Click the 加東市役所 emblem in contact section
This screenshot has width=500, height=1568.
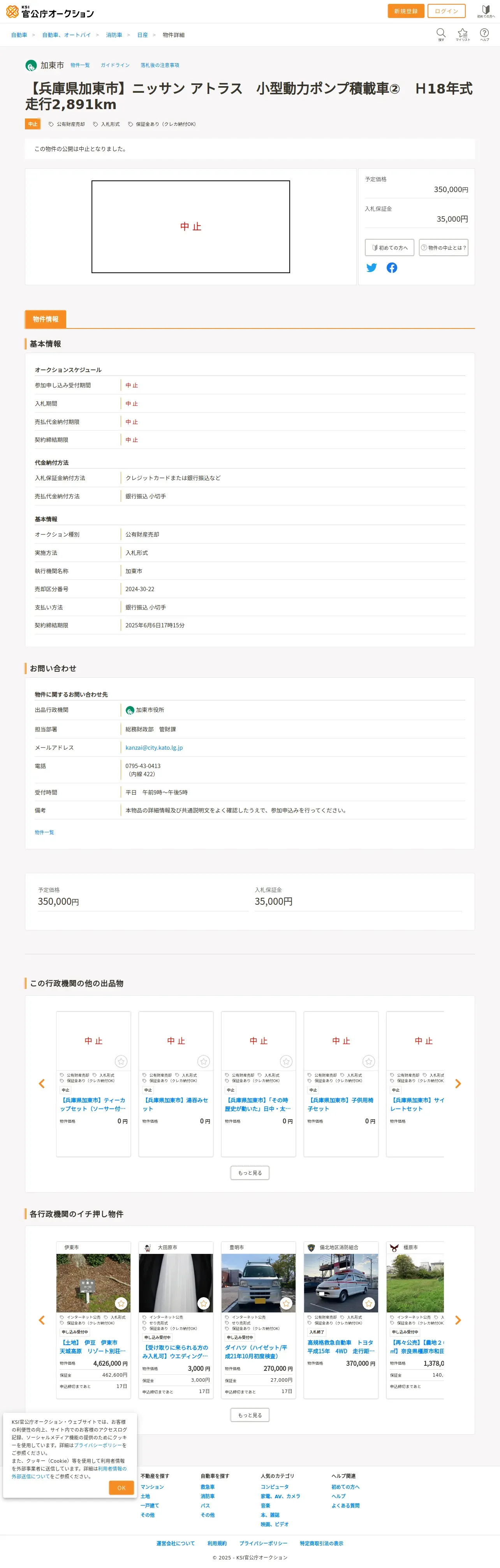130,710
